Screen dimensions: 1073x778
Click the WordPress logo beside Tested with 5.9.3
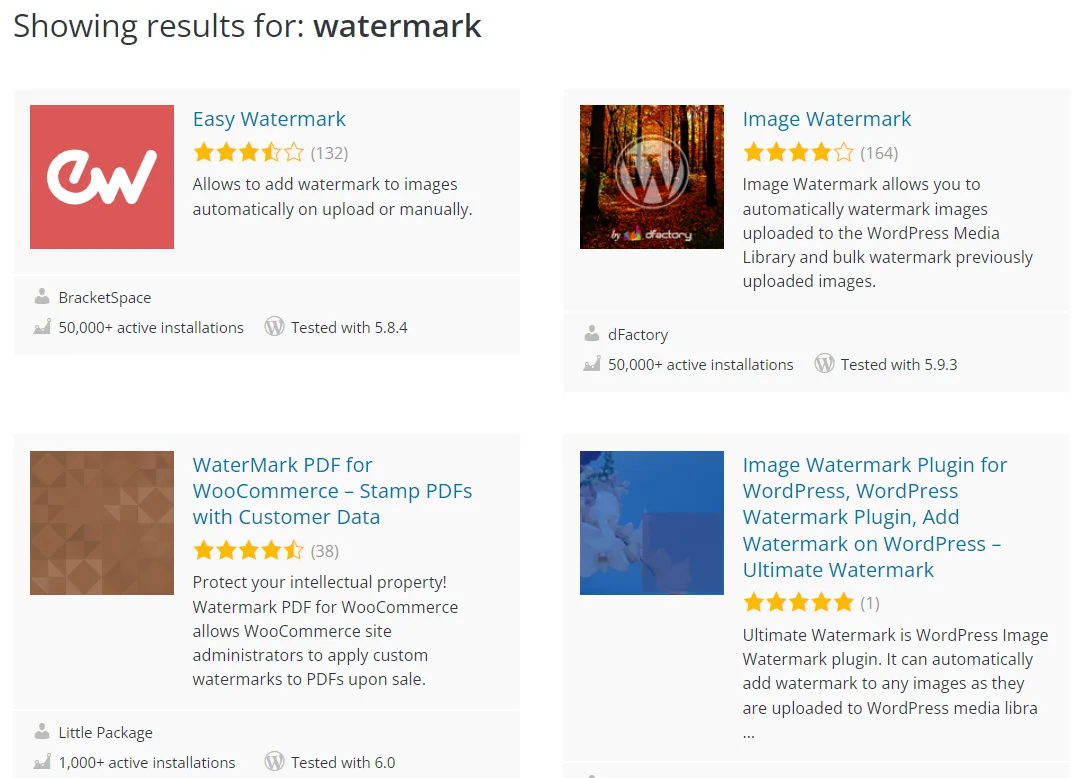tap(824, 364)
